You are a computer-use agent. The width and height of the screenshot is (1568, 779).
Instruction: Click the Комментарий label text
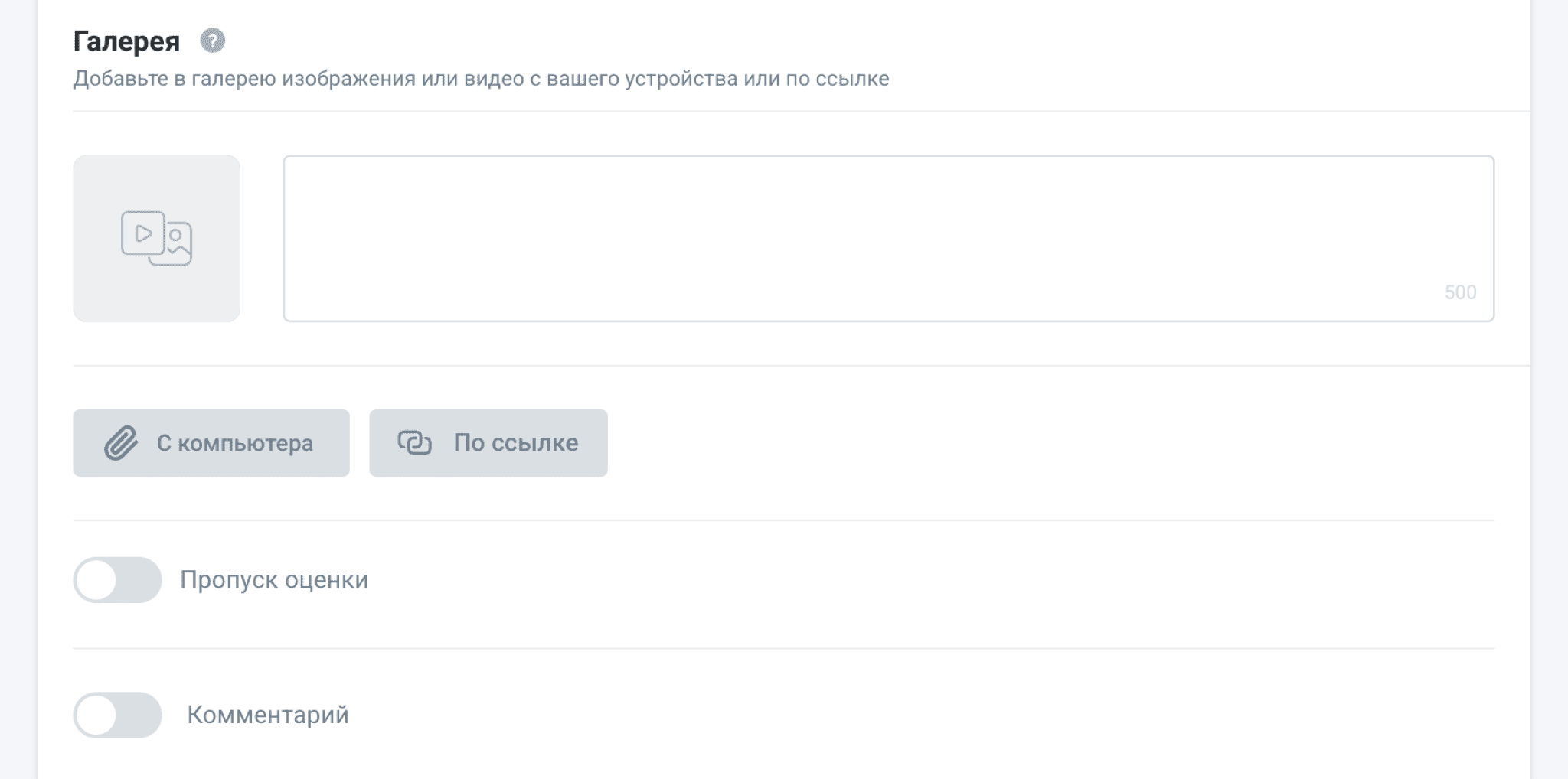click(x=268, y=715)
